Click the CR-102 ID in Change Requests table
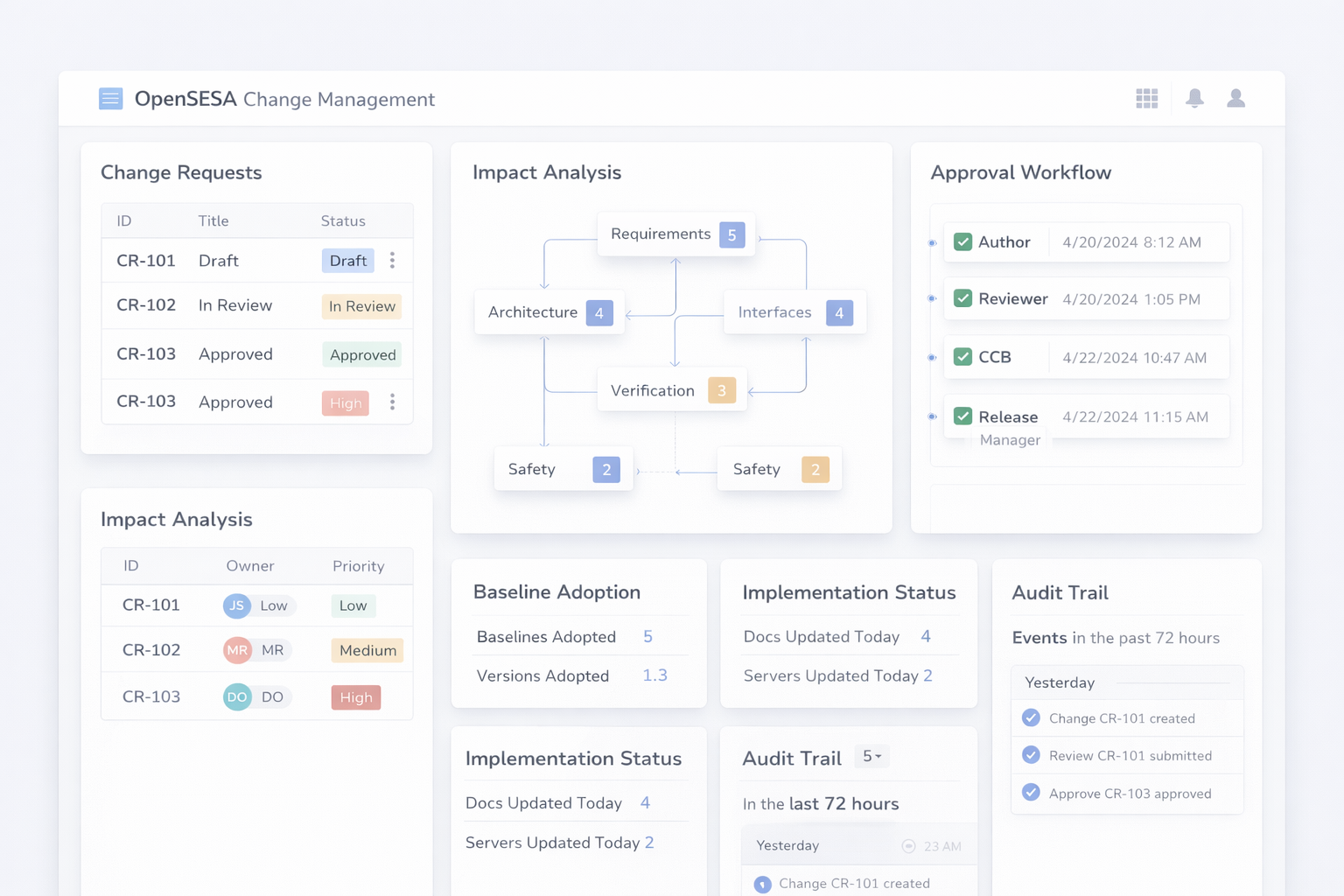The image size is (1344, 896). (x=146, y=305)
